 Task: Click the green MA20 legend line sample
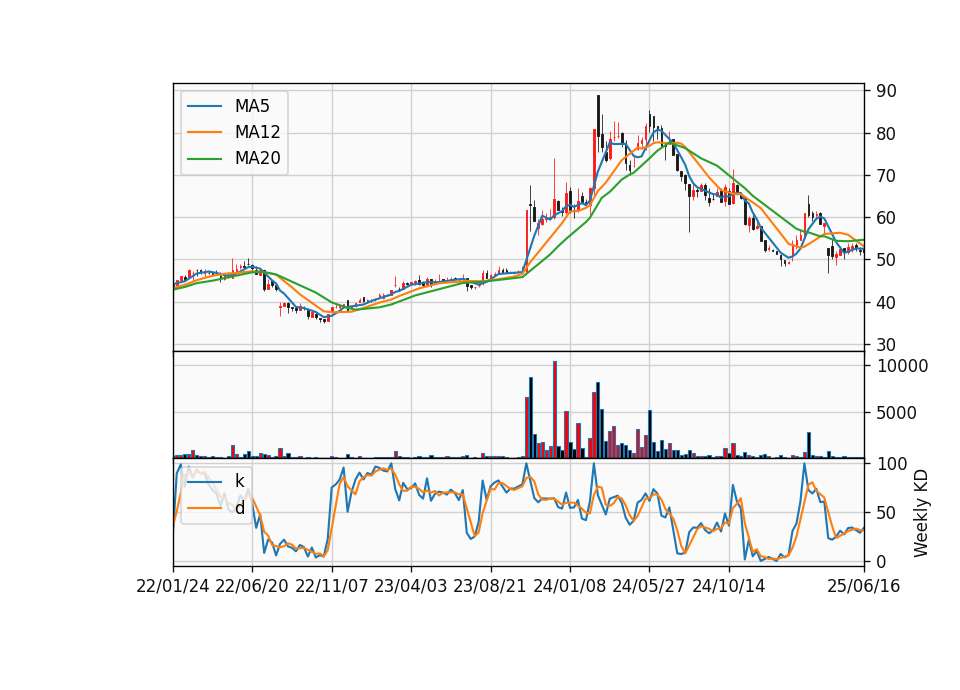point(204,159)
